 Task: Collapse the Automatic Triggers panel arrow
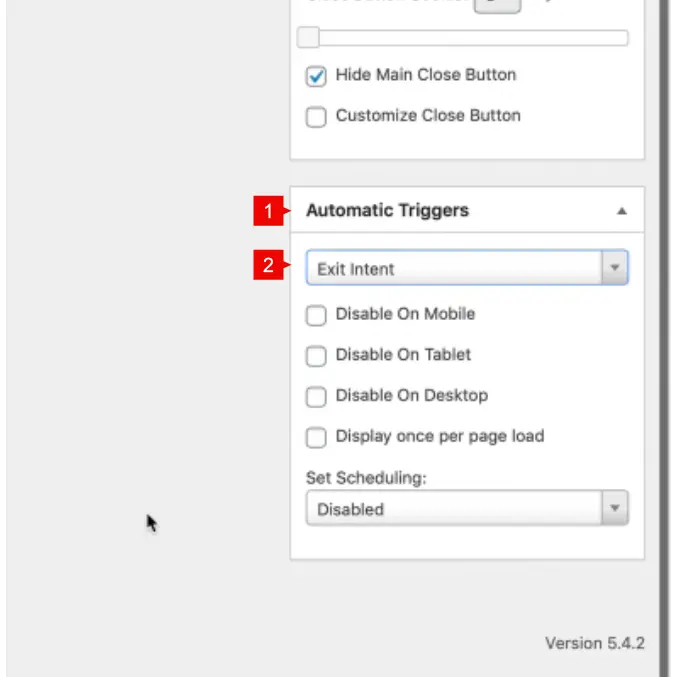click(x=621, y=211)
